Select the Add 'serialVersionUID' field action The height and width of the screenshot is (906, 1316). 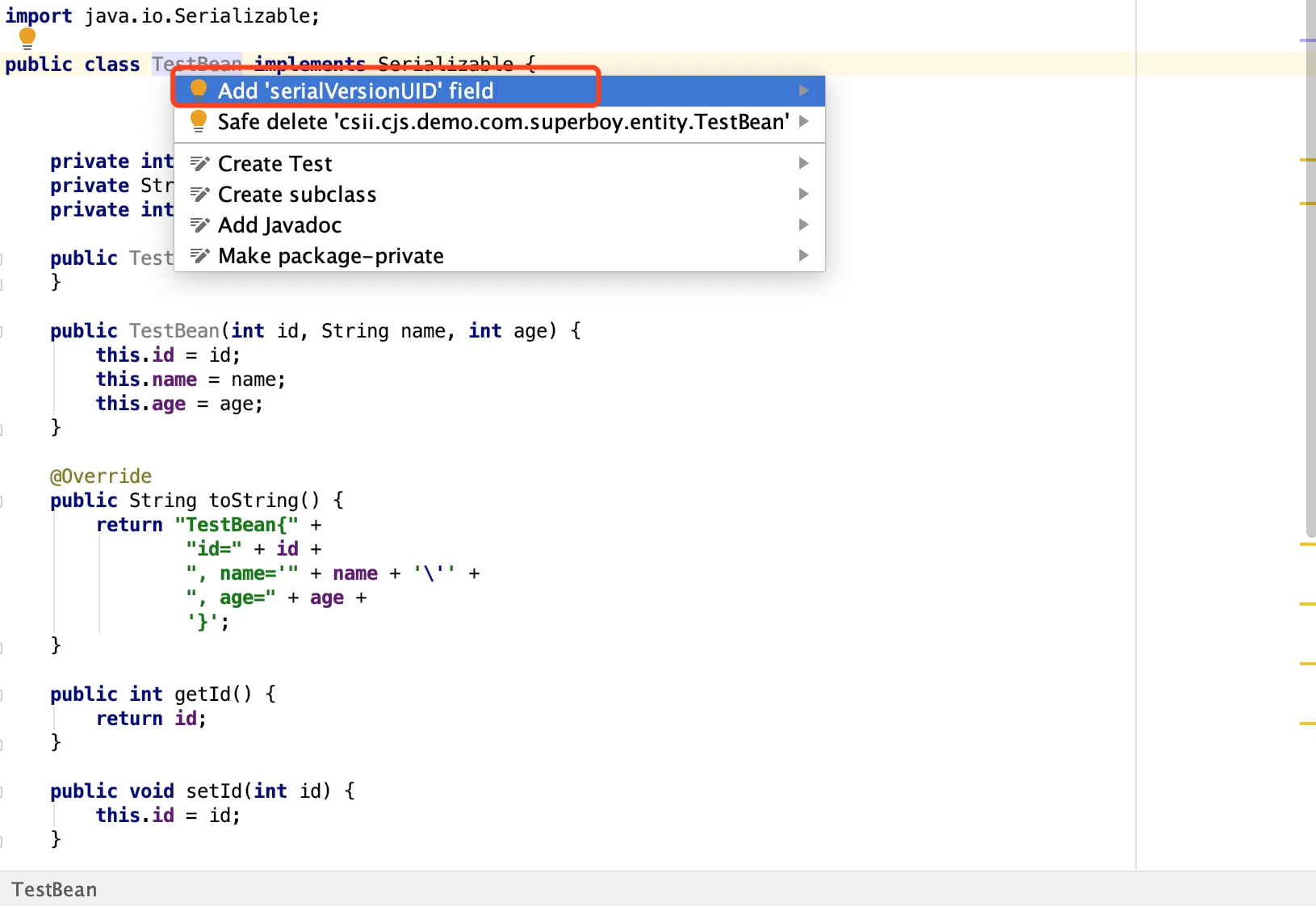point(355,90)
